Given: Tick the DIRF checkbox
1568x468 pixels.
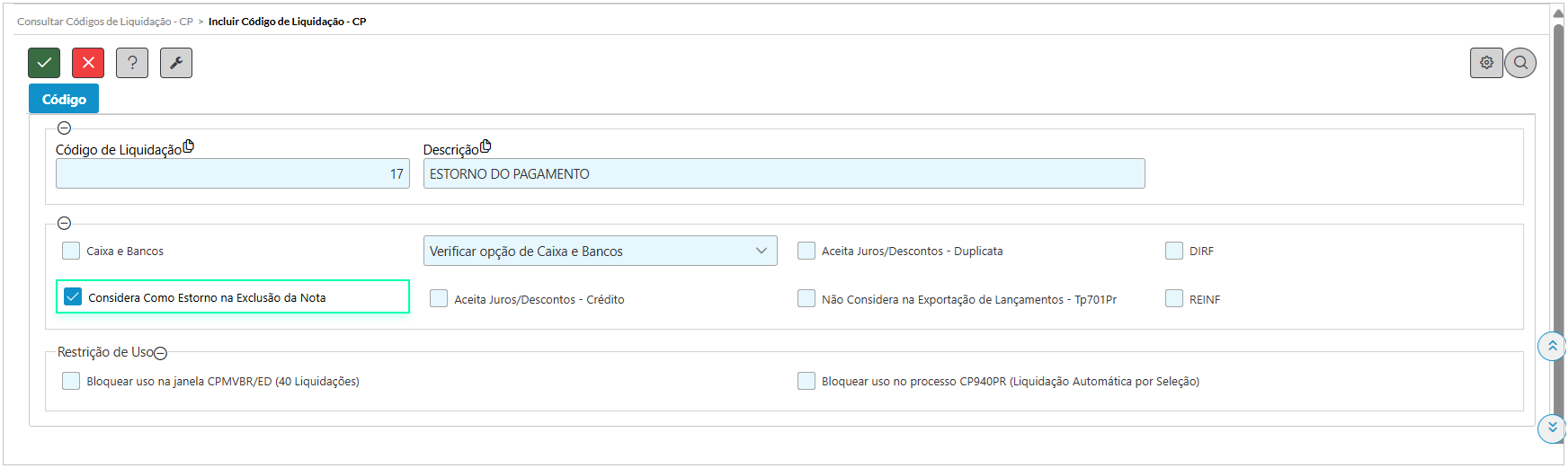Looking at the screenshot, I should point(1174,251).
